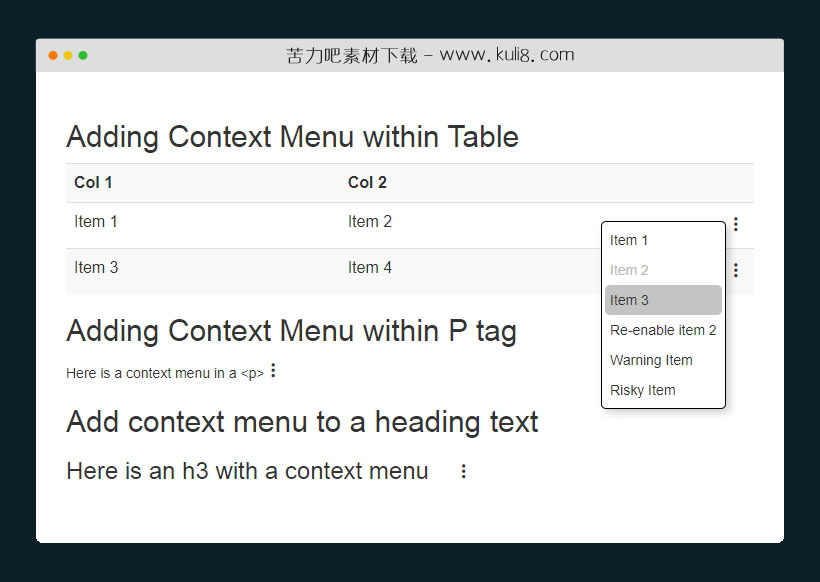Image resolution: width=820 pixels, height=582 pixels.
Task: Click the "Item 1" table cell
Action: pos(96,222)
